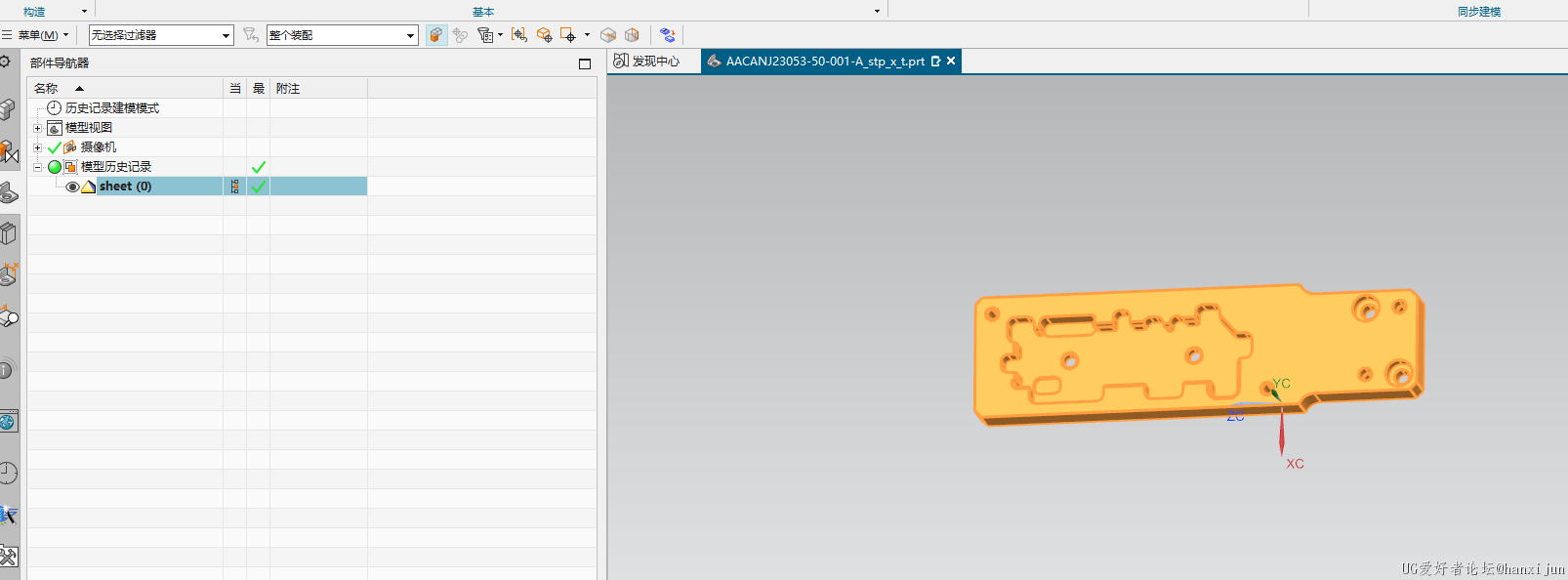The height and width of the screenshot is (580, 1568).
Task: Expand the 模型视图 tree node
Action: pos(37,128)
